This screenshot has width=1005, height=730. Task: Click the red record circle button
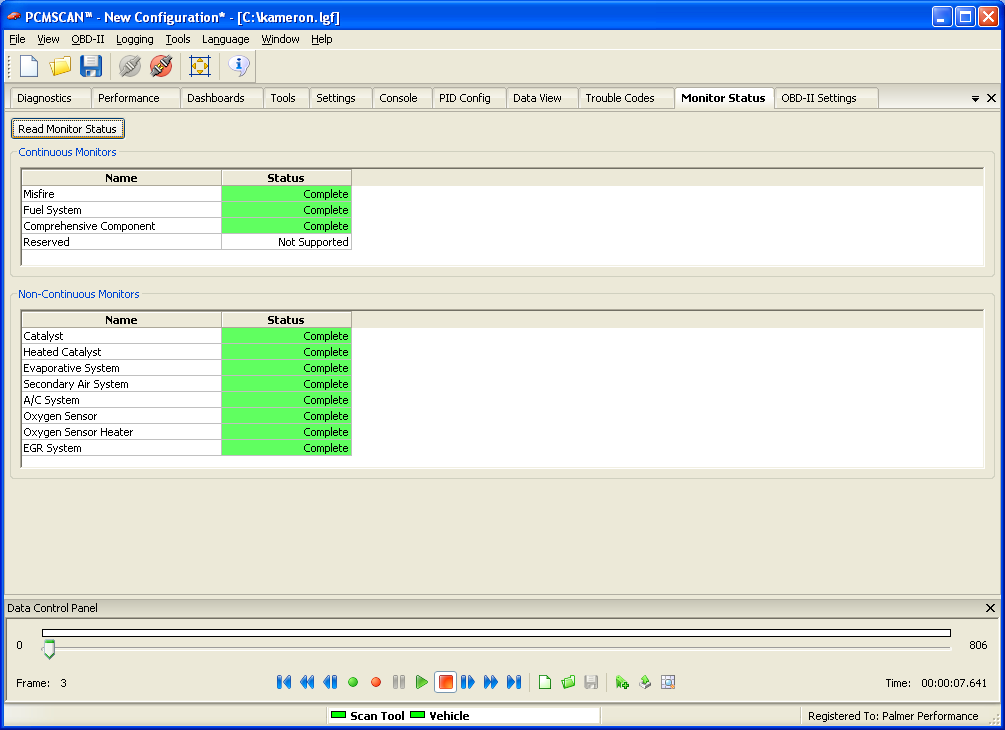376,682
